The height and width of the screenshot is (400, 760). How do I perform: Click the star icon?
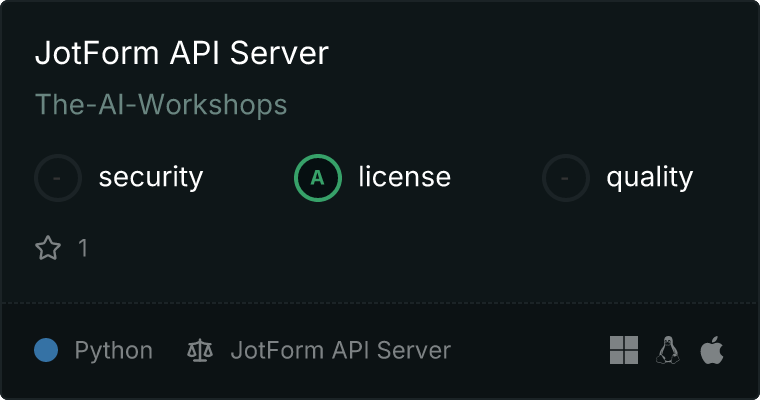point(48,248)
